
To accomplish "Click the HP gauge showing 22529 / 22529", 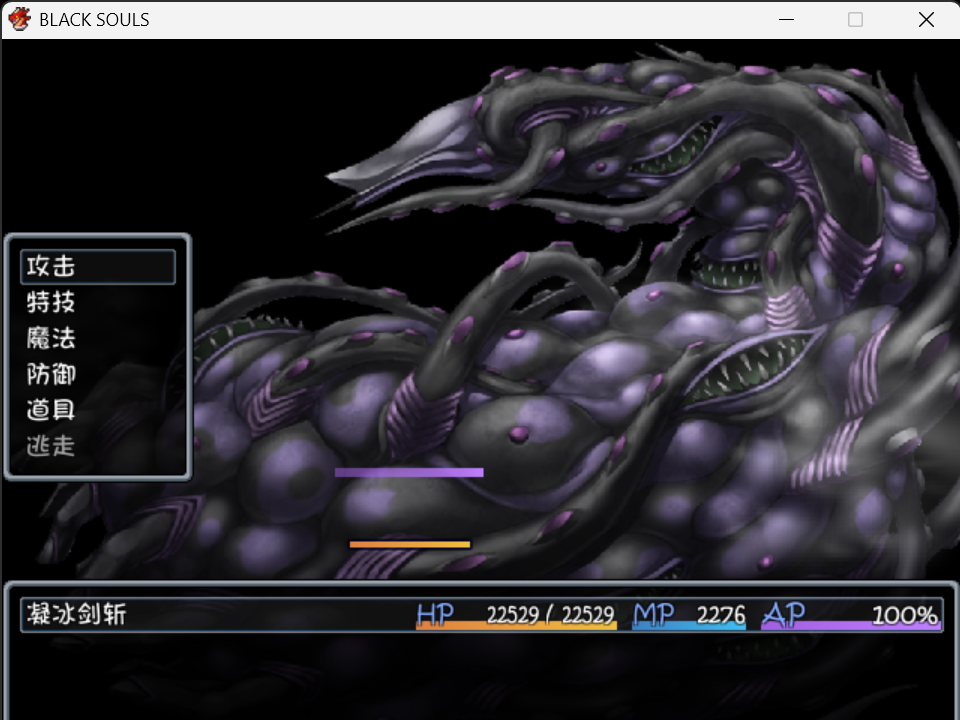I will click(516, 615).
